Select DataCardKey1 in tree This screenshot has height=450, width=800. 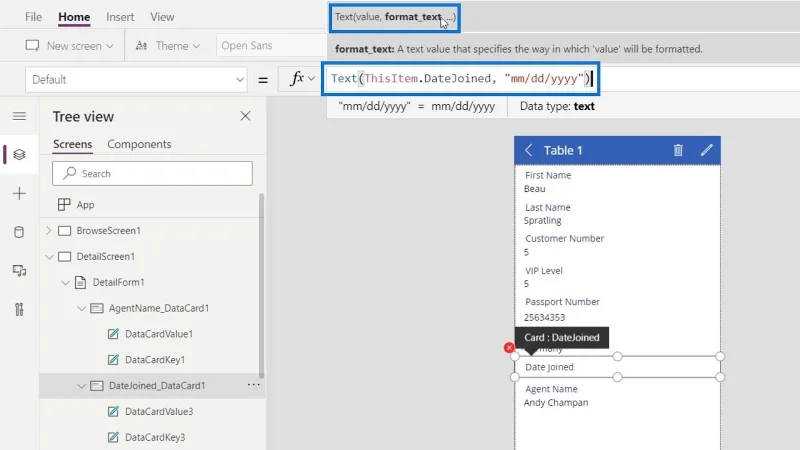coord(155,360)
